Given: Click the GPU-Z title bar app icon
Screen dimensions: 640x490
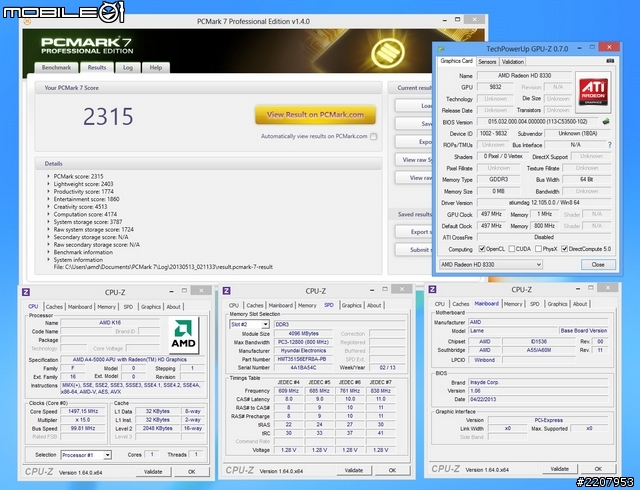Looking at the screenshot, I should pyautogui.click(x=441, y=49).
